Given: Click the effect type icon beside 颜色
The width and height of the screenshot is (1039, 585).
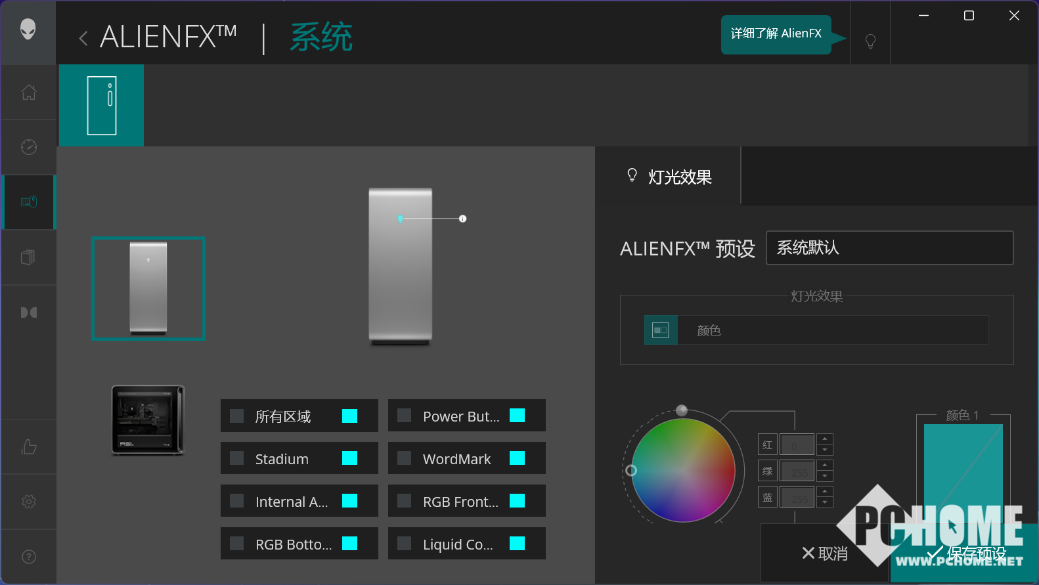Looking at the screenshot, I should (661, 330).
